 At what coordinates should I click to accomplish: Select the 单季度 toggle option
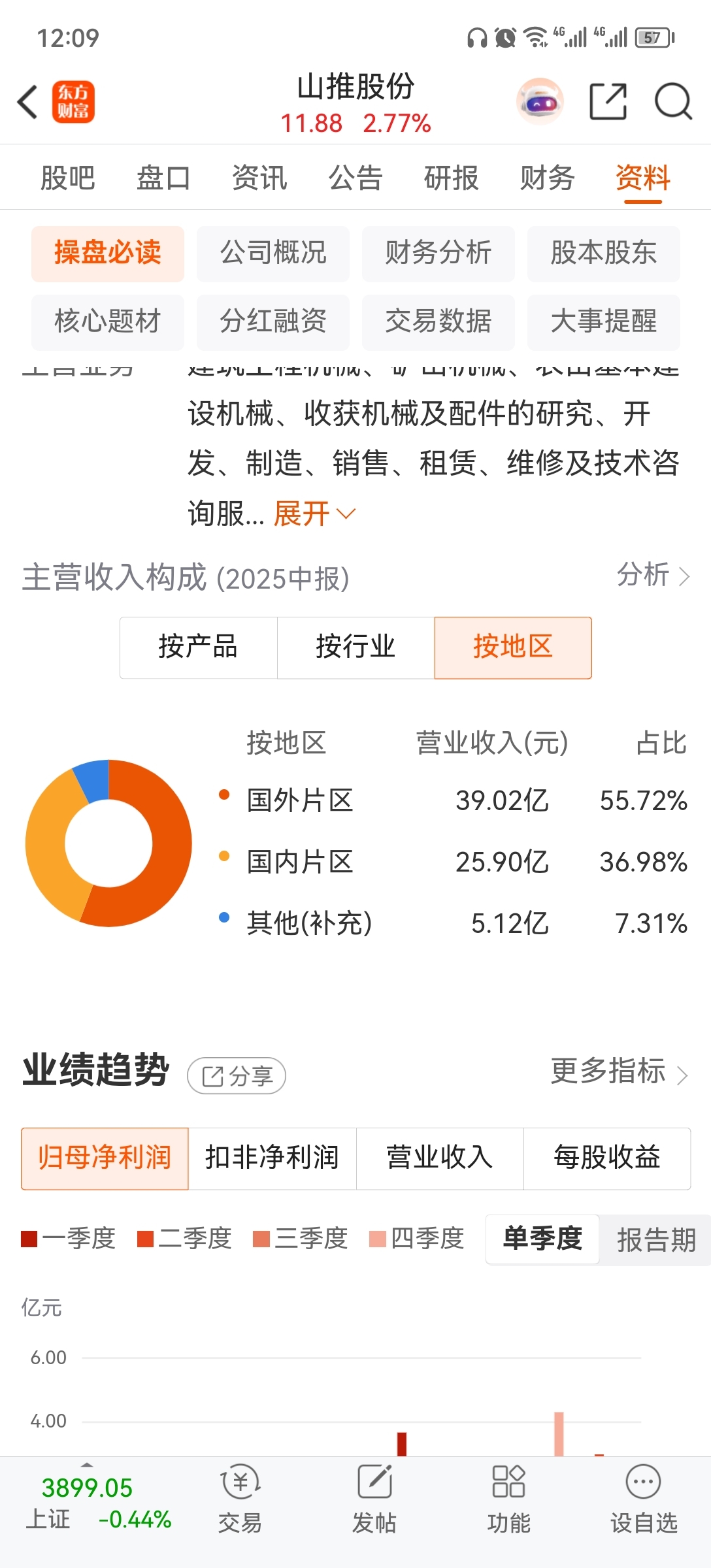coord(542,1239)
